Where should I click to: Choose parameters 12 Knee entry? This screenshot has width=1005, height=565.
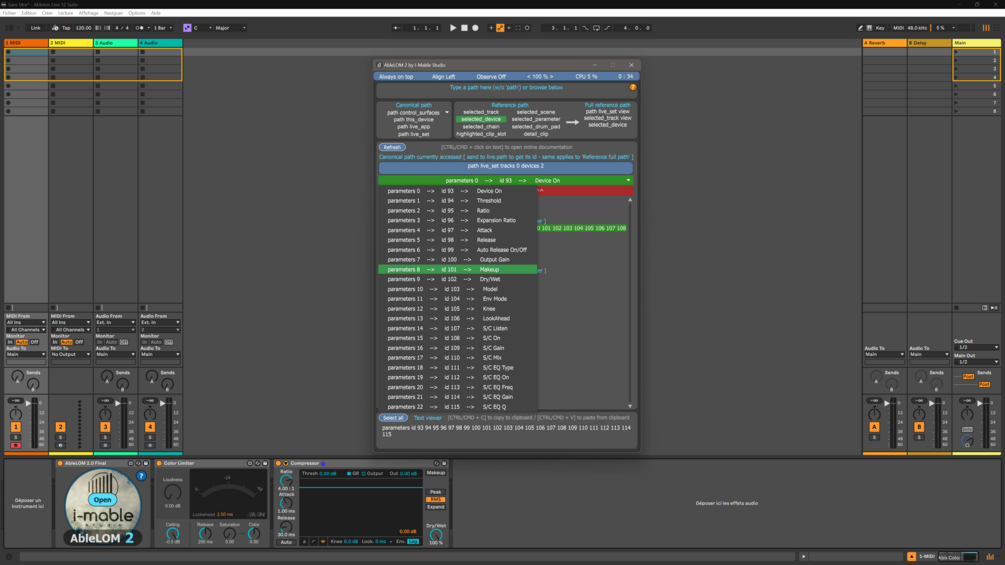pyautogui.click(x=457, y=309)
